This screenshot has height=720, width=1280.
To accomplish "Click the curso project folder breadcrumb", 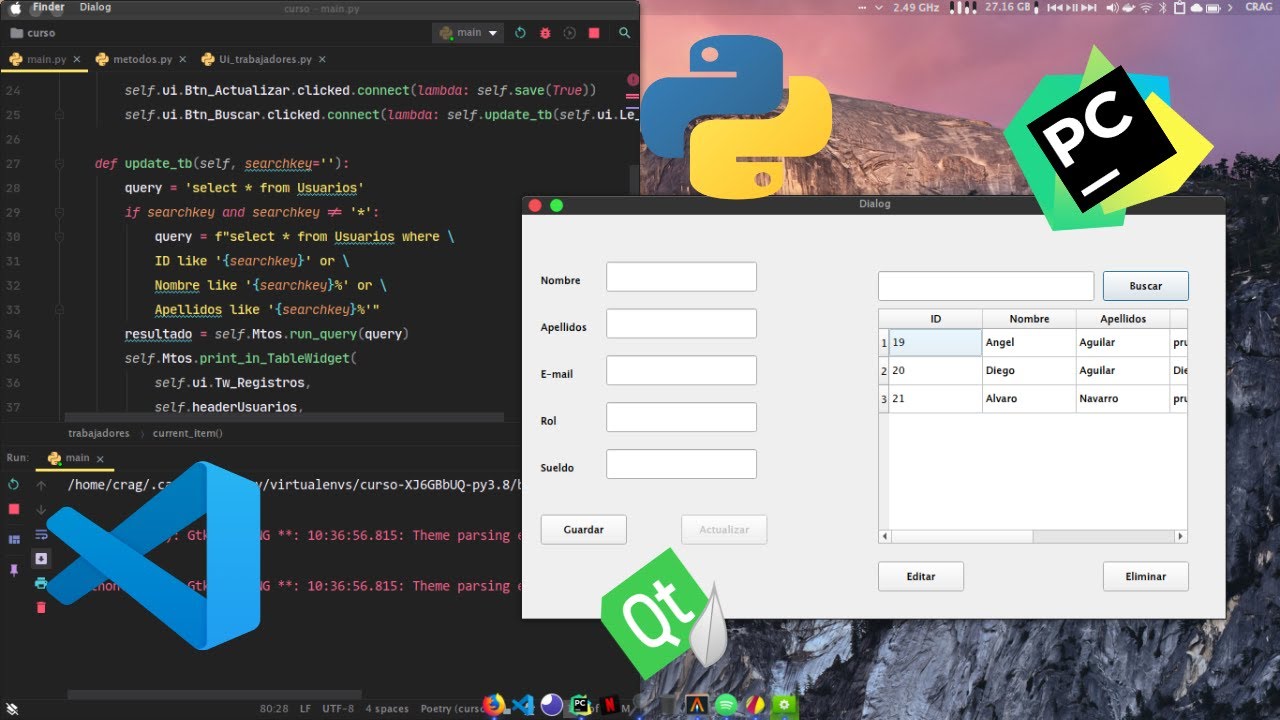I will coord(34,33).
